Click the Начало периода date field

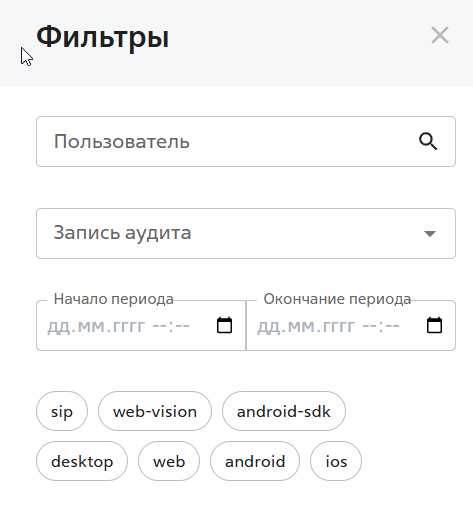click(141, 325)
